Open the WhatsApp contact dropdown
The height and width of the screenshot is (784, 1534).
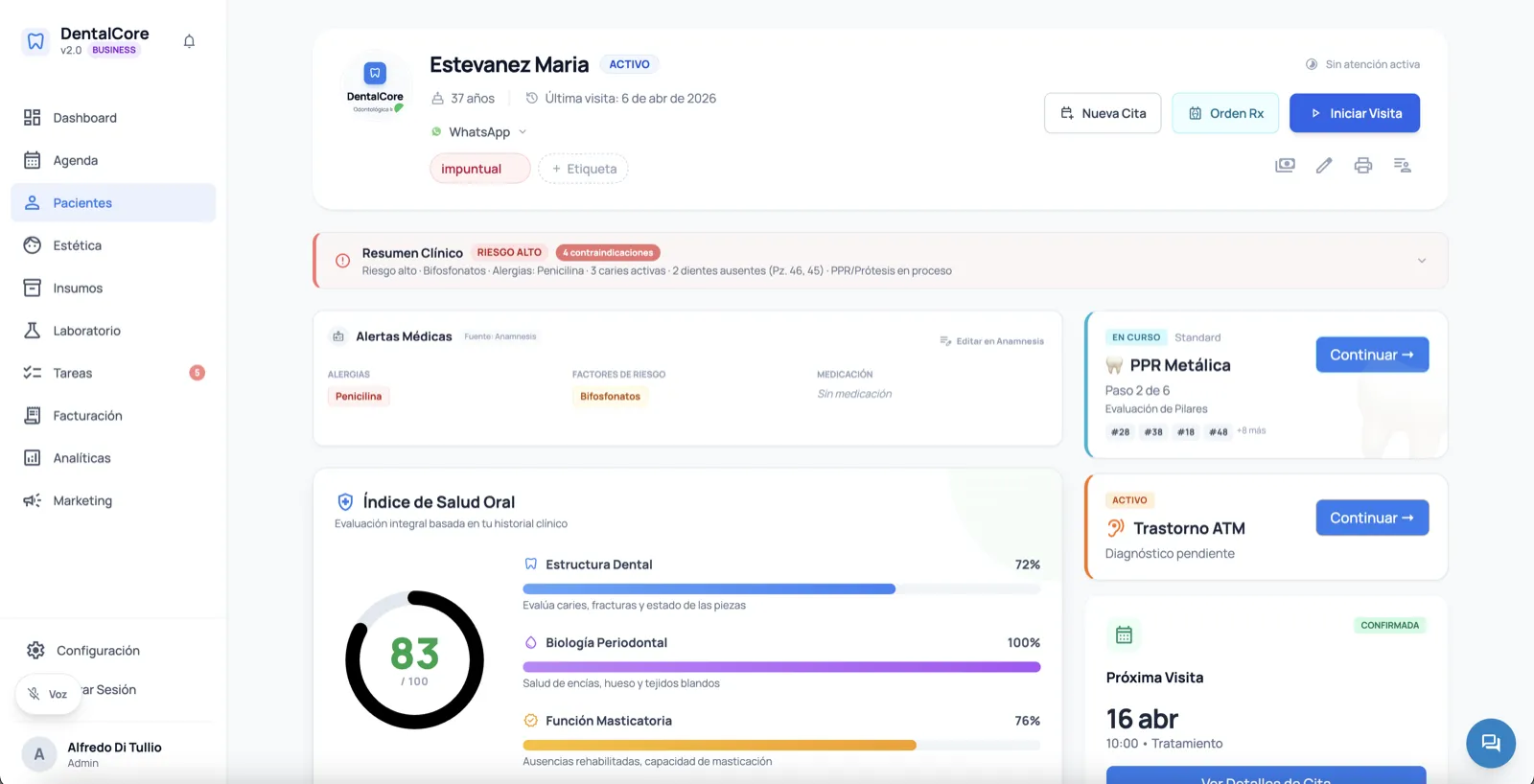[x=479, y=132]
